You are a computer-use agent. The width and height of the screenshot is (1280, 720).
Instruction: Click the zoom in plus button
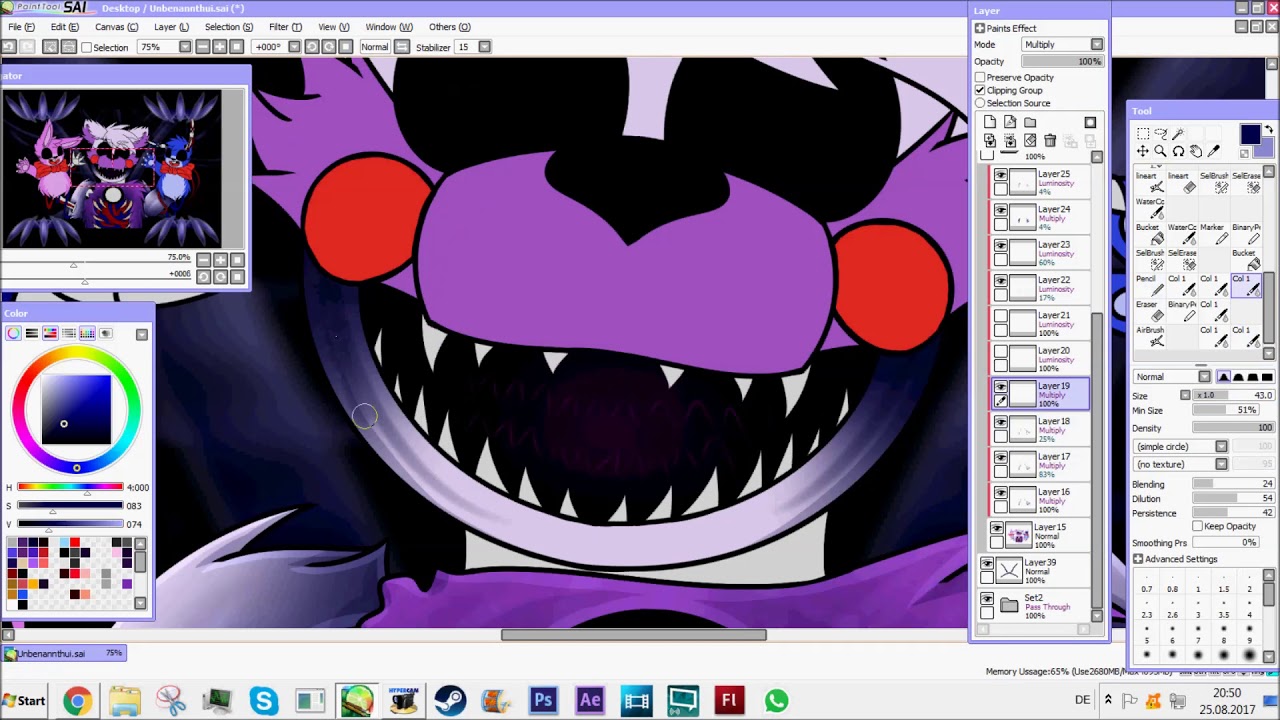pos(219,47)
